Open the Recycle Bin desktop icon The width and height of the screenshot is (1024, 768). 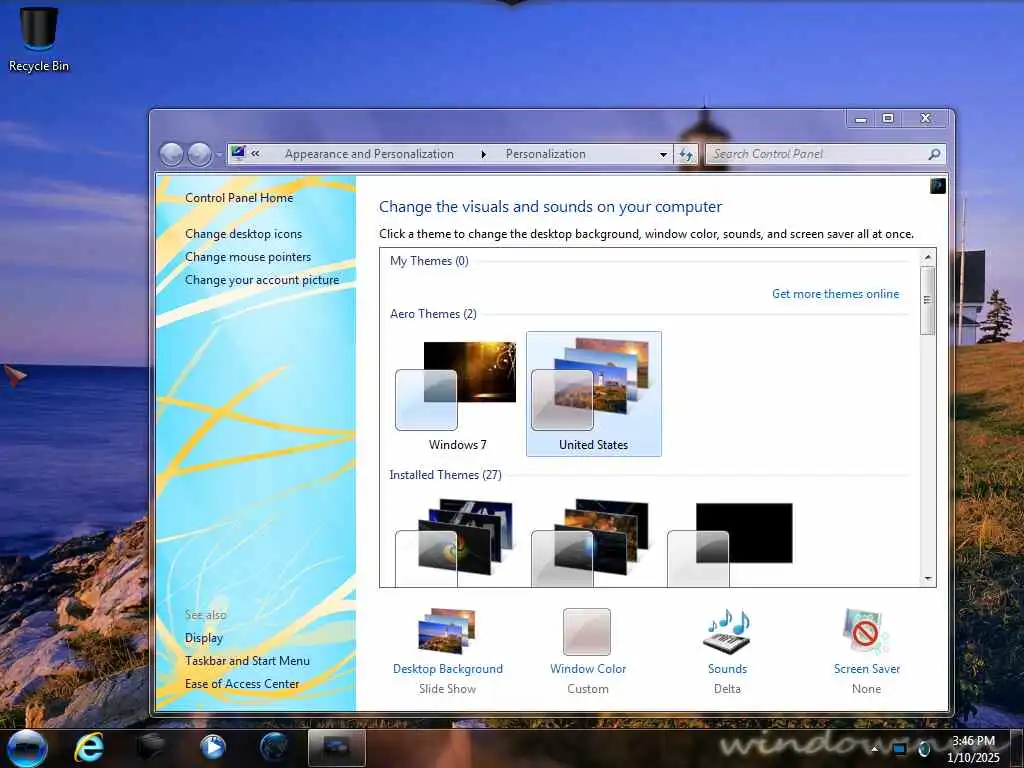coord(39,39)
